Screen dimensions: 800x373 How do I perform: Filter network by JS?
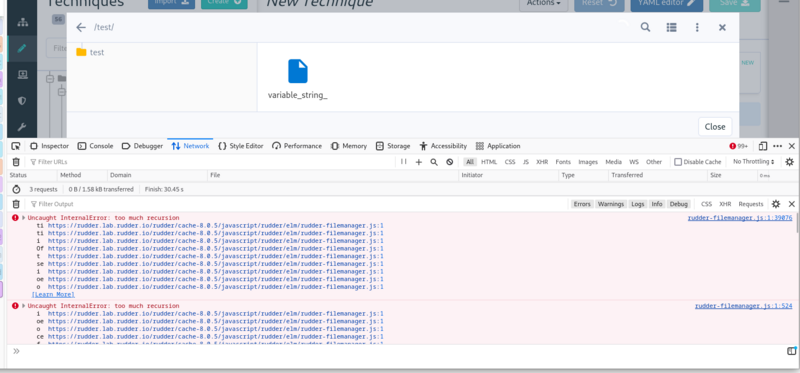tap(526, 162)
